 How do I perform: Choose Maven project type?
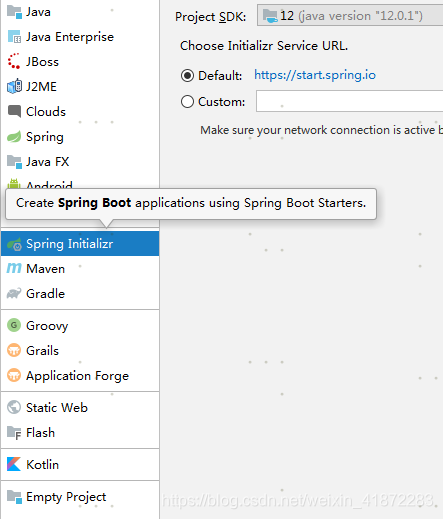coord(80,269)
